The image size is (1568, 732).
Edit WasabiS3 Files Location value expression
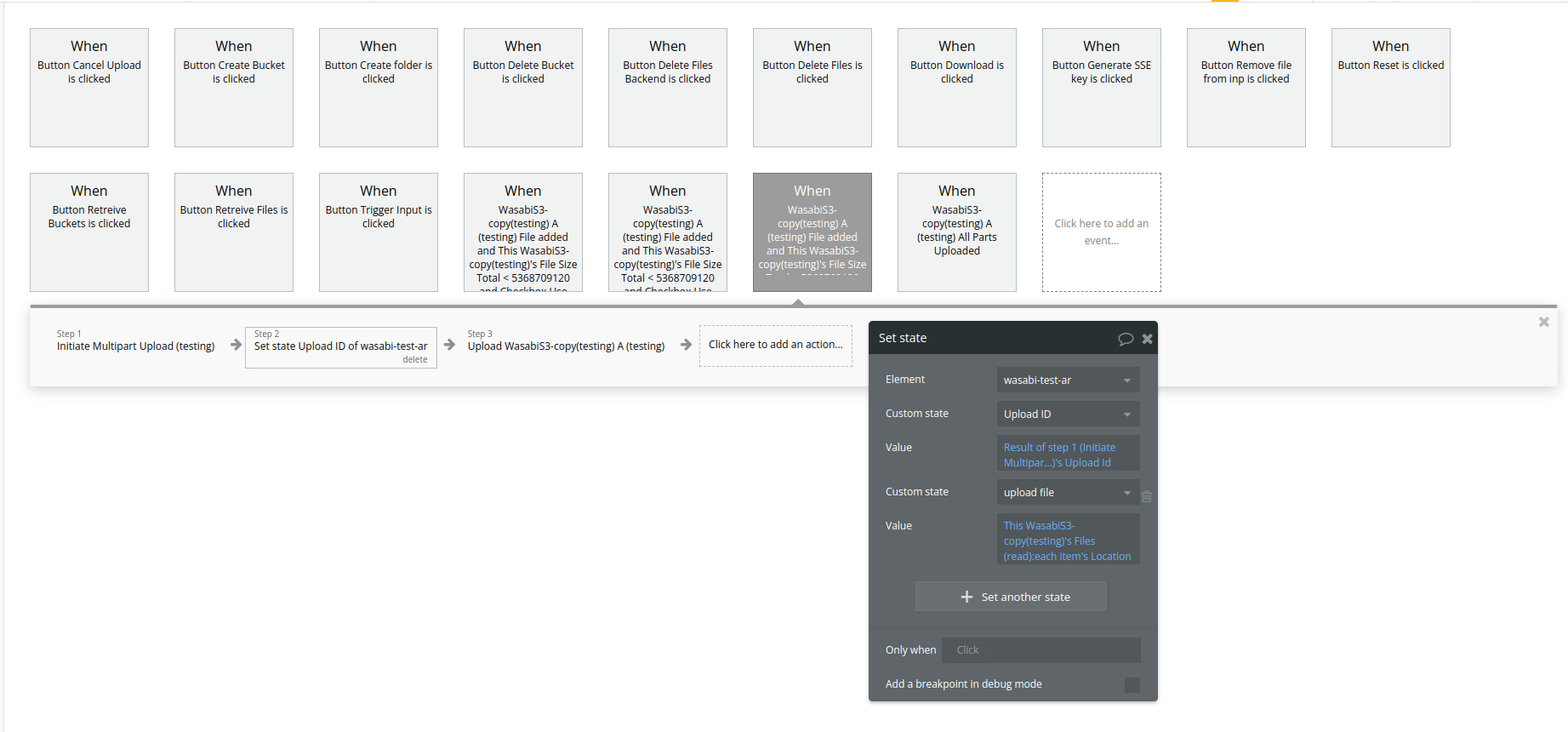pyautogui.click(x=1068, y=540)
